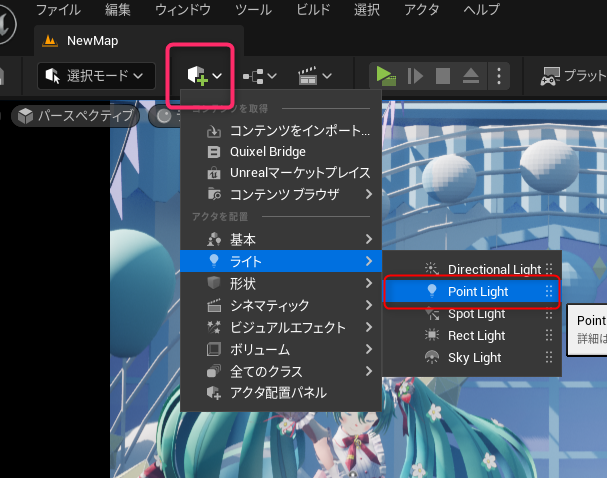
Task: Click the パースペクティブ viewport button
Action: pyautogui.click(x=76, y=115)
